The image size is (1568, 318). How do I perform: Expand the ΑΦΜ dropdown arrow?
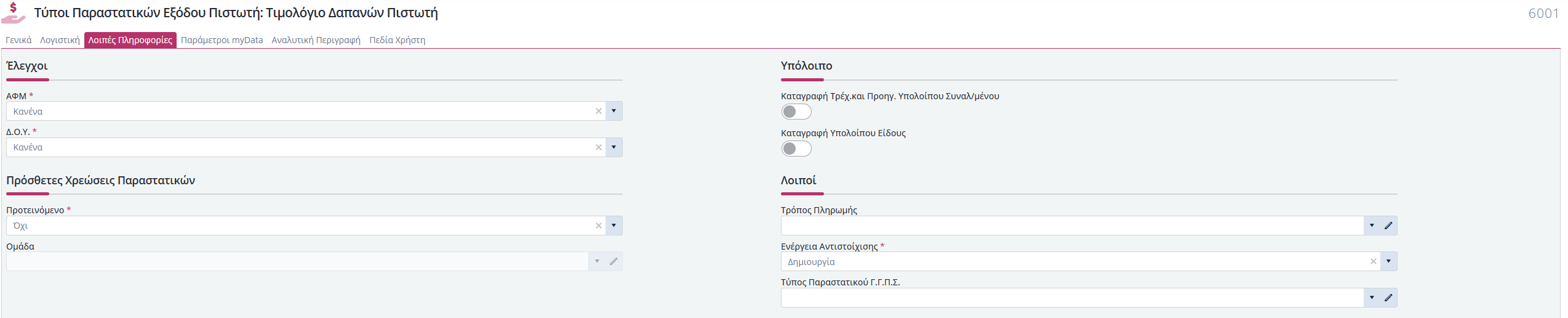pos(614,112)
